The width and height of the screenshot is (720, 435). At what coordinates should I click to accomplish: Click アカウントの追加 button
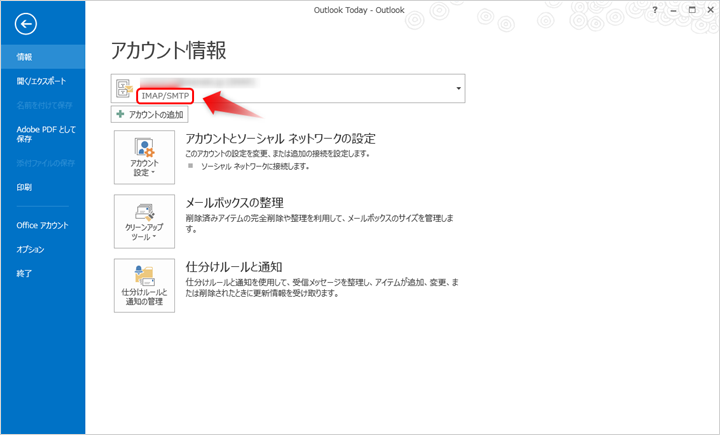pos(149,114)
